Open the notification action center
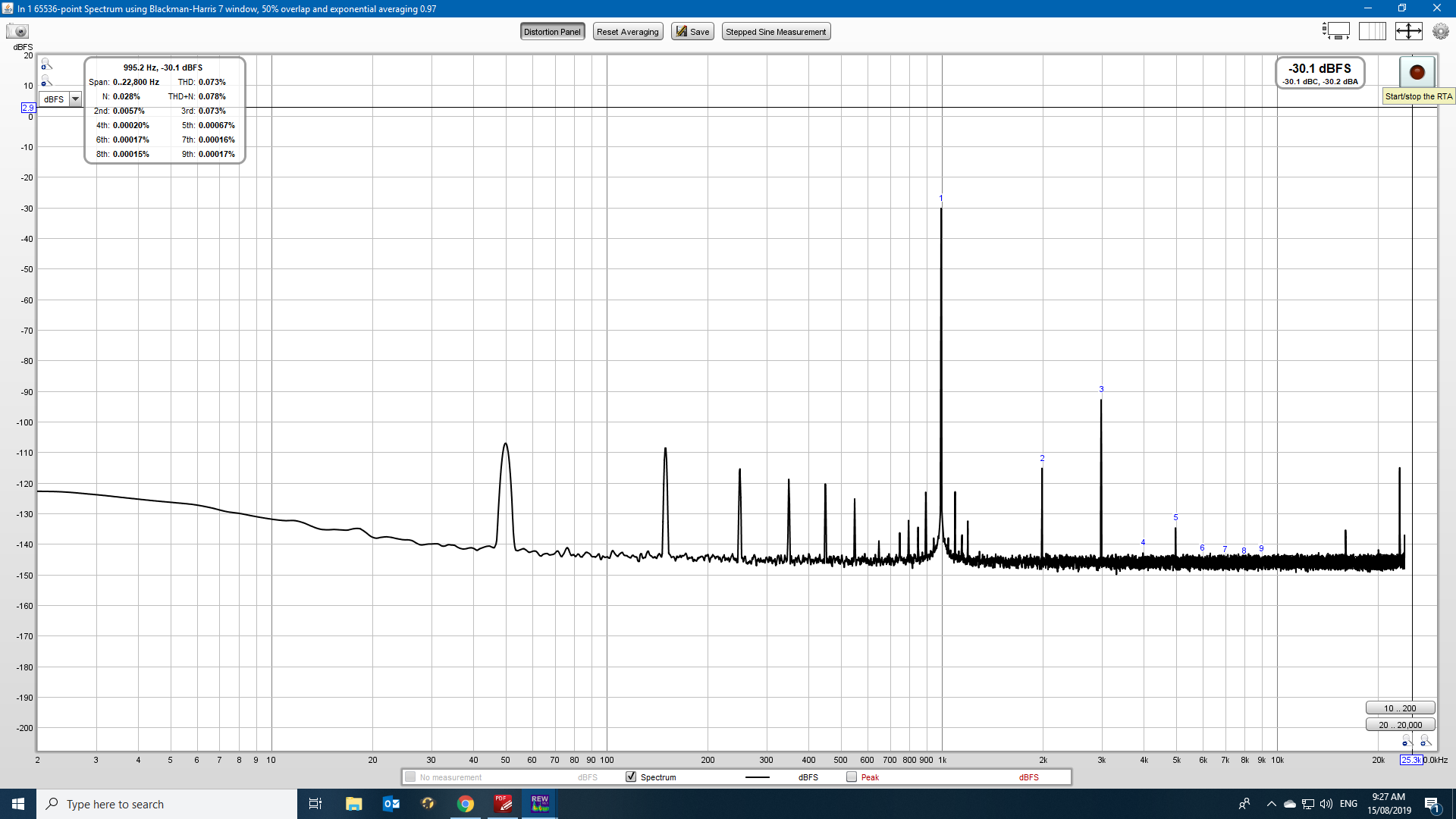Screen dimensions: 1456x819 pyautogui.click(x=1432, y=804)
